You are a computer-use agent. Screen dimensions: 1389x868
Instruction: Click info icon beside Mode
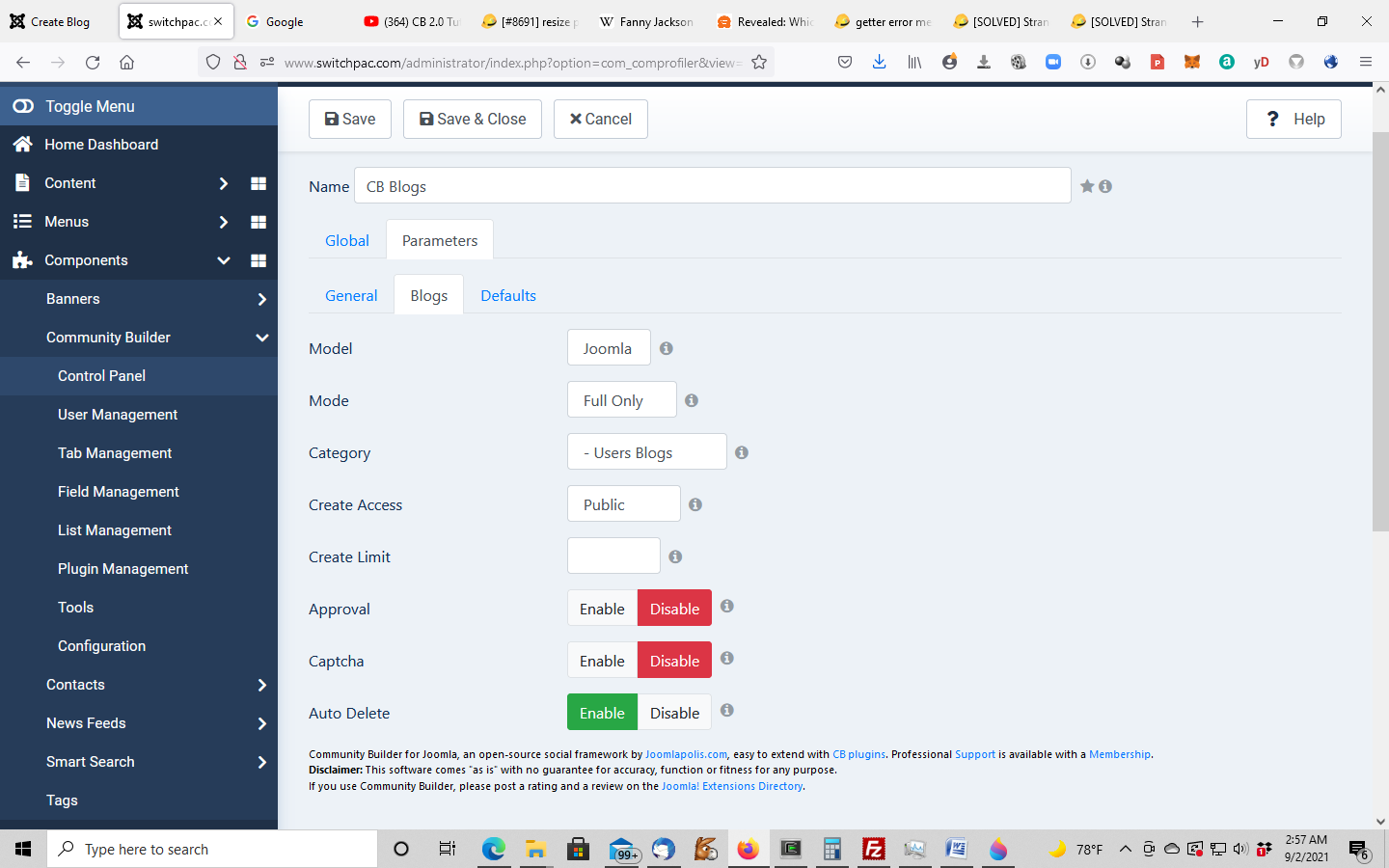692,400
